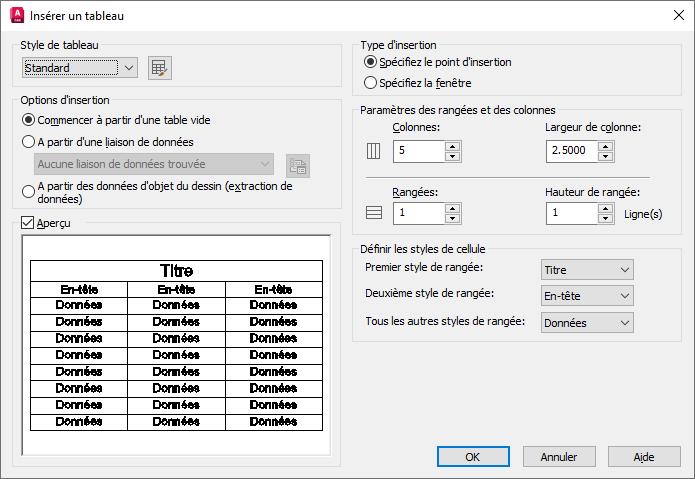Increase the Rangées count with up arrow
The image size is (695, 479).
pyautogui.click(x=452, y=208)
